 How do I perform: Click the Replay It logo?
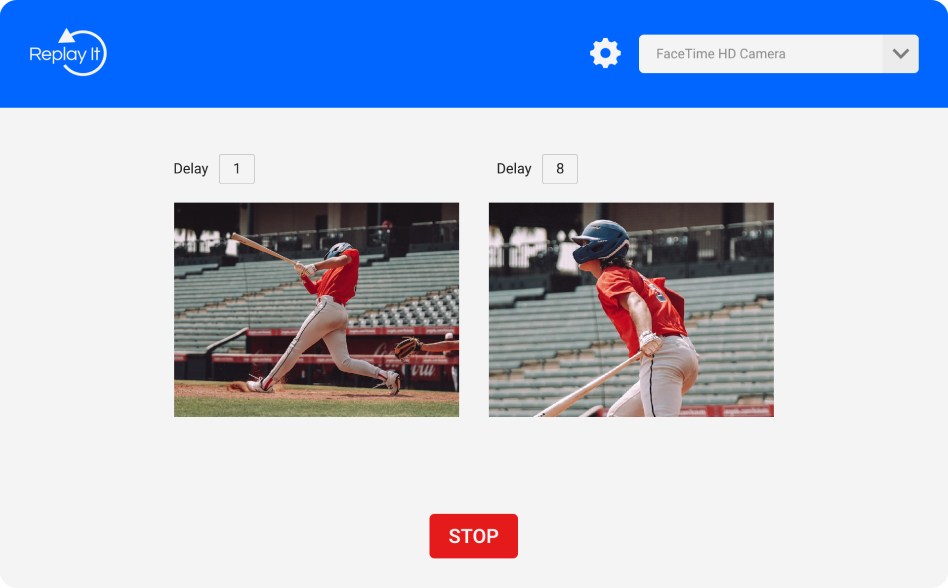67,53
